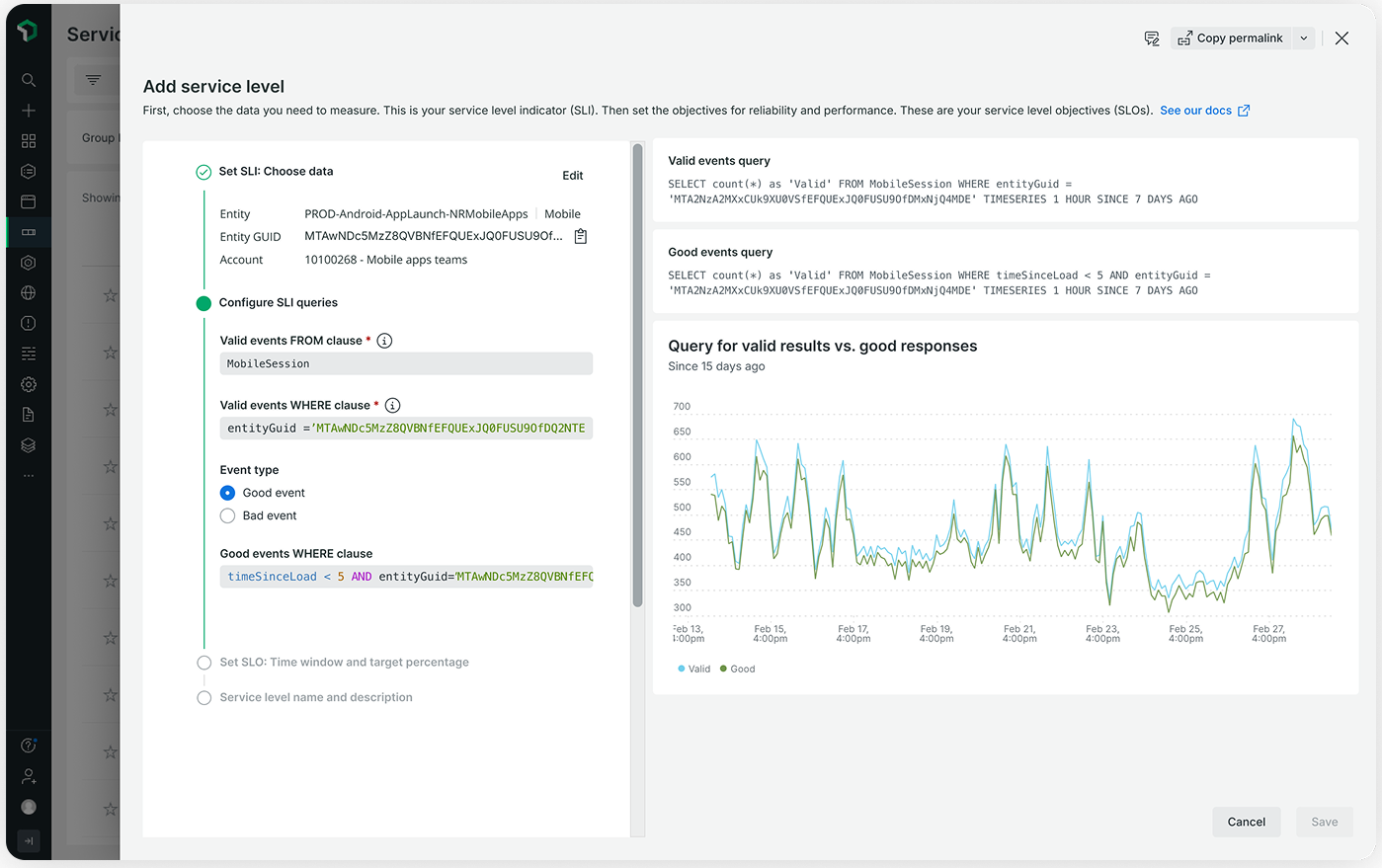Click the feedback icon beside Copy permalink
Viewport: 1382px width, 868px height.
(x=1152, y=39)
